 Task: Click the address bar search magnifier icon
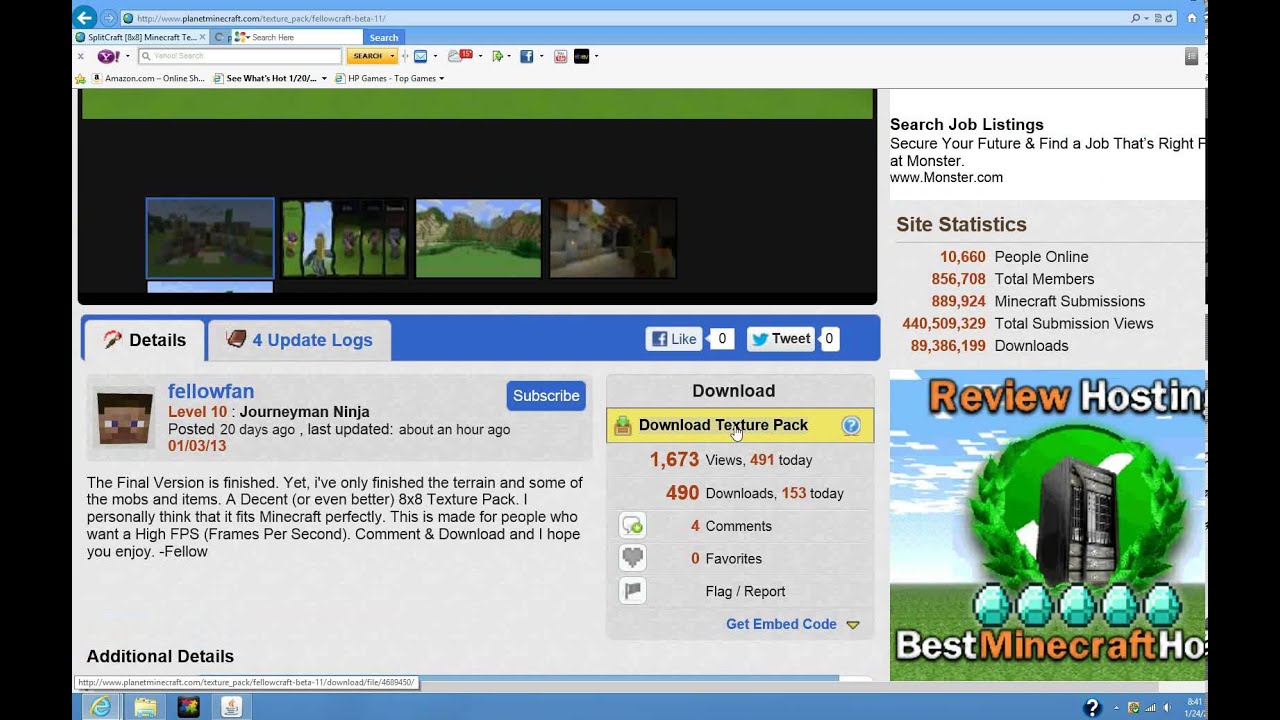pos(1135,18)
